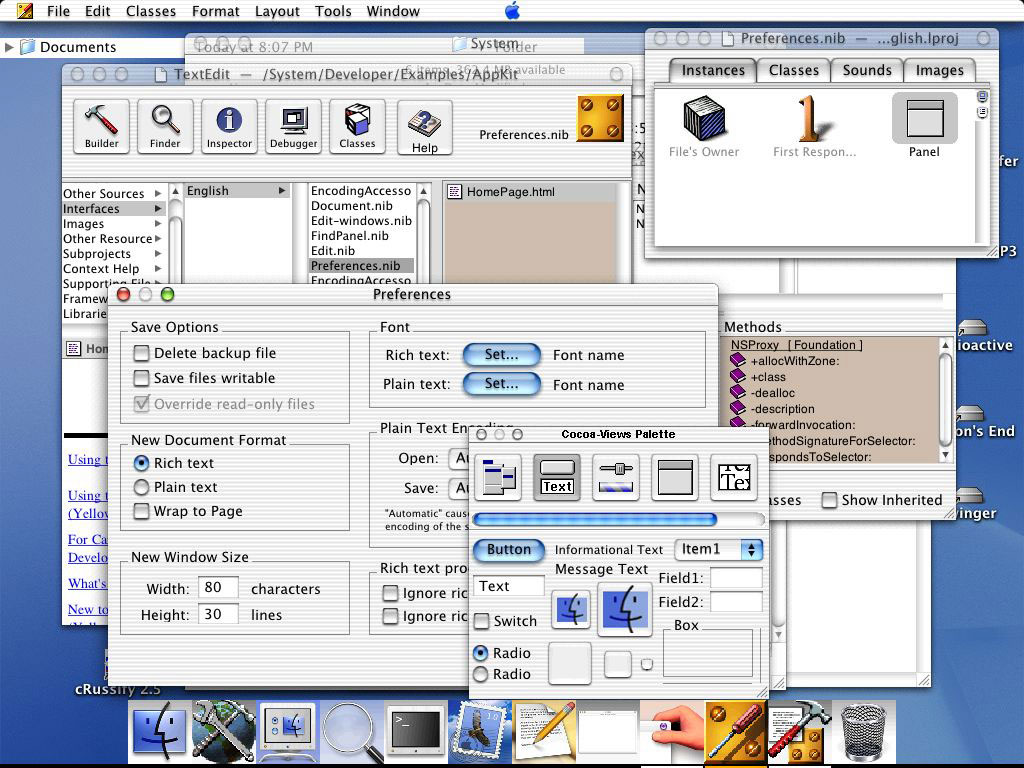Select the first Radio in palette
The image size is (1024, 768).
tap(481, 652)
